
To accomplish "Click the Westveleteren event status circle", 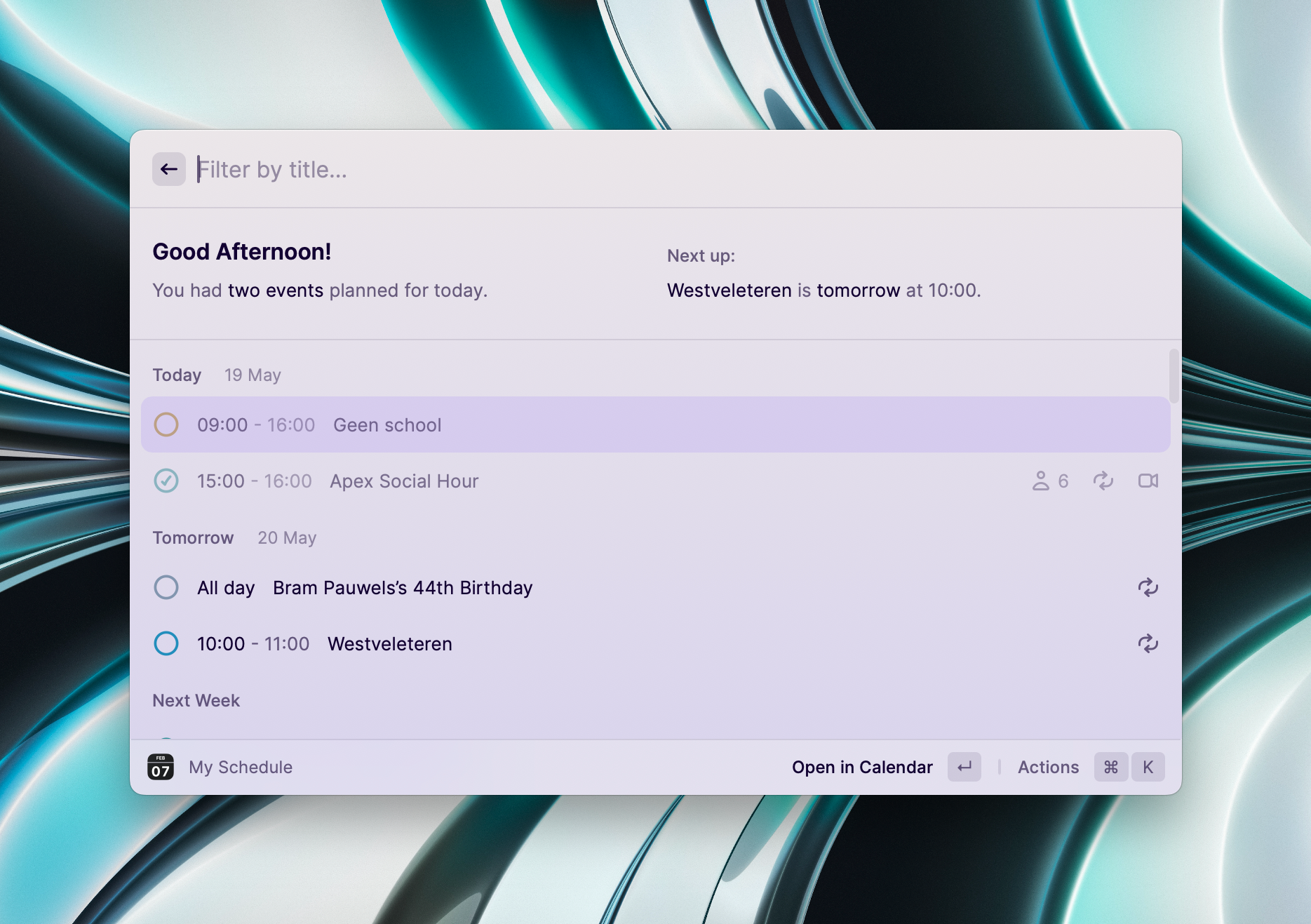I will (166, 643).
